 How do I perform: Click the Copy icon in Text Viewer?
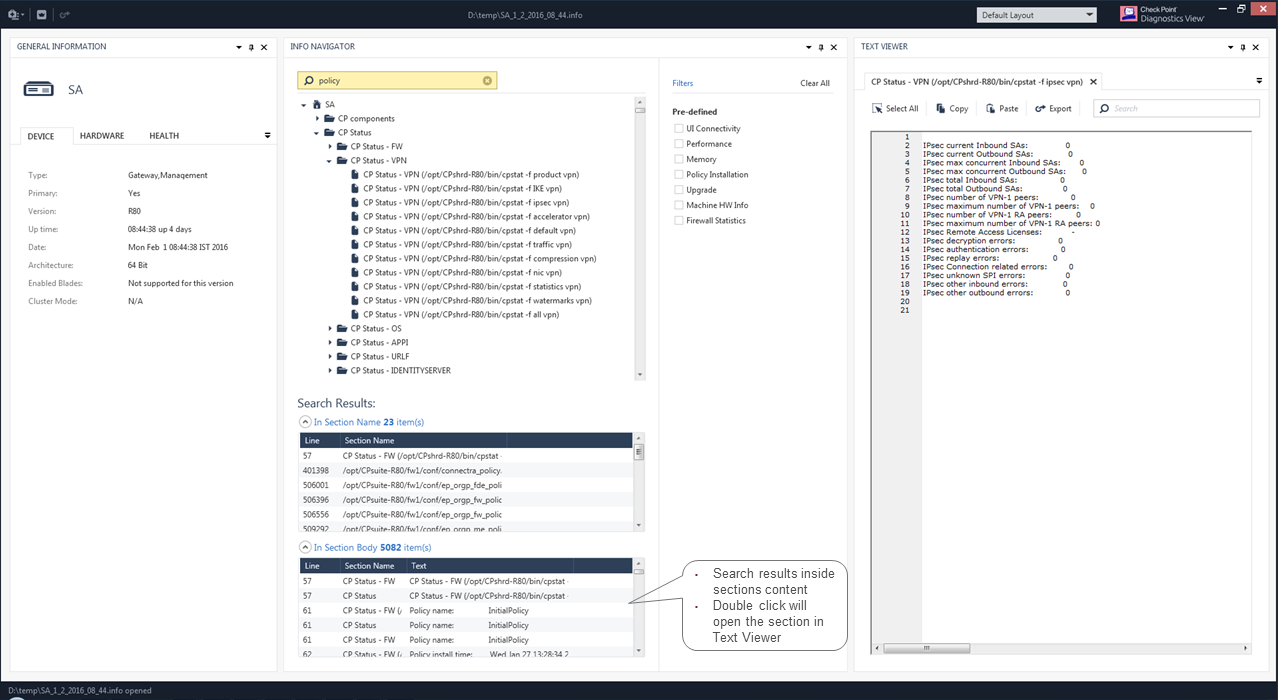(x=941, y=109)
